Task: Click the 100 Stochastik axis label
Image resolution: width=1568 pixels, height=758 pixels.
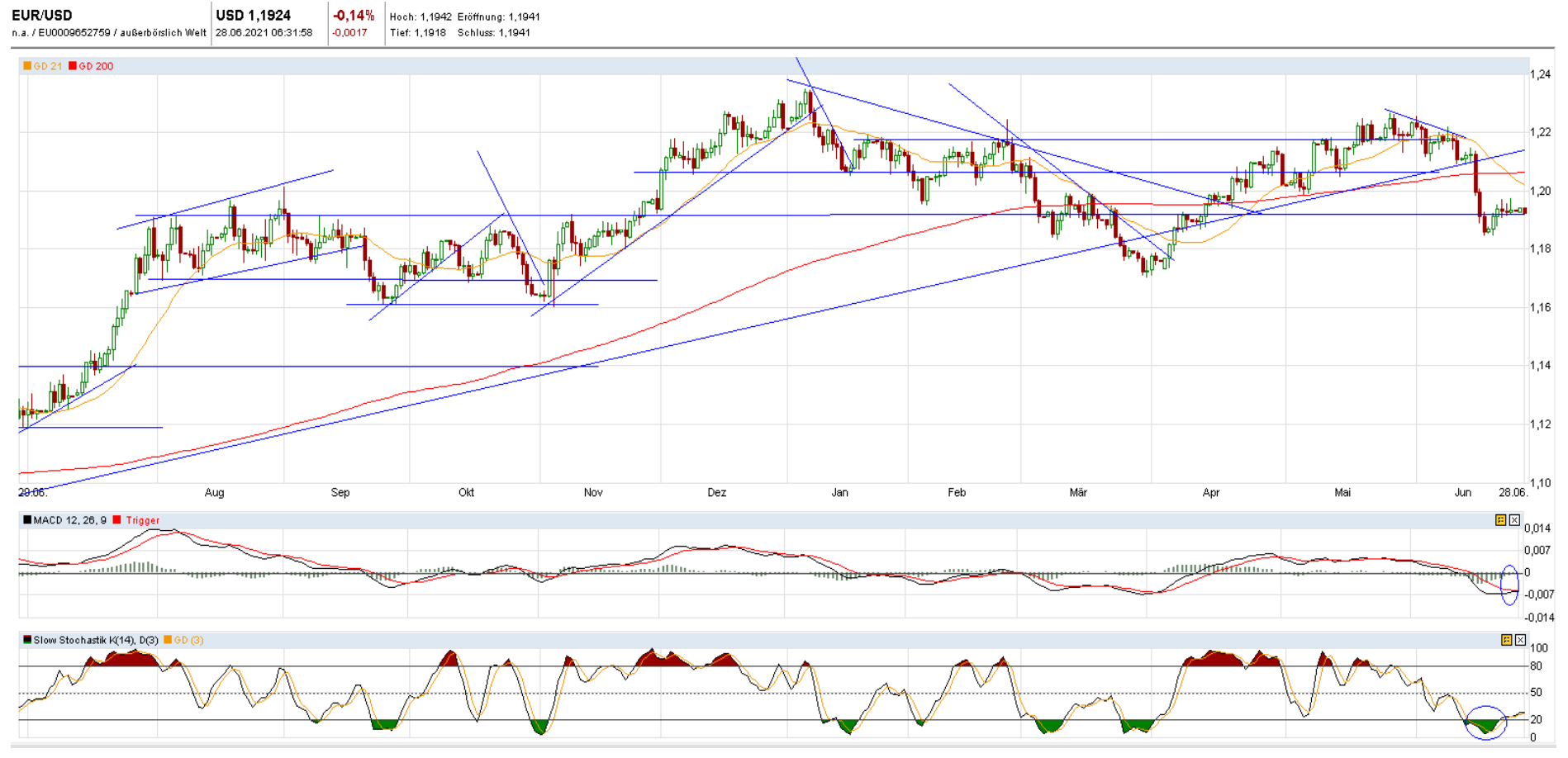Action: [x=1539, y=648]
